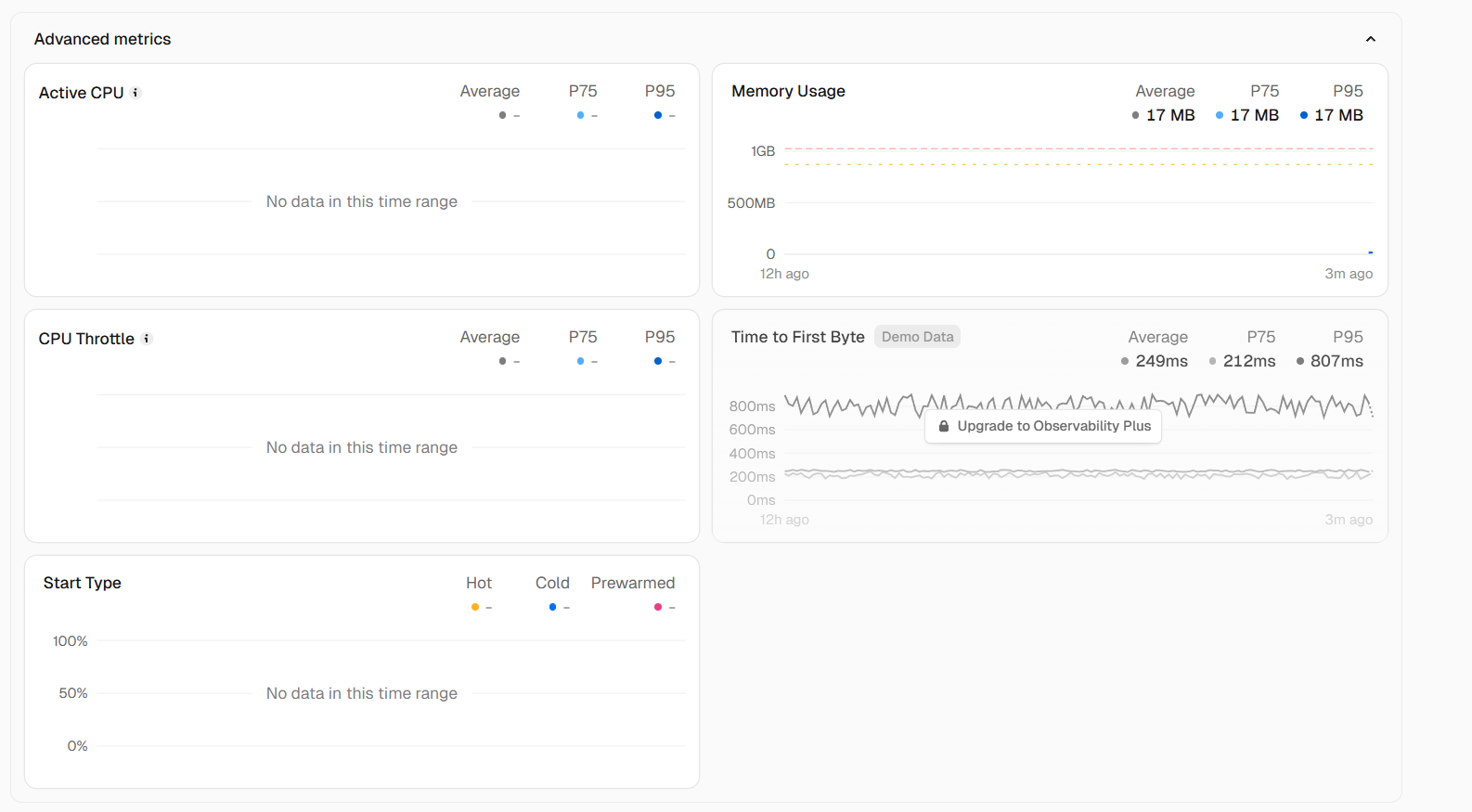Click the Advanced metrics heading
The image size is (1472, 812).
102,39
